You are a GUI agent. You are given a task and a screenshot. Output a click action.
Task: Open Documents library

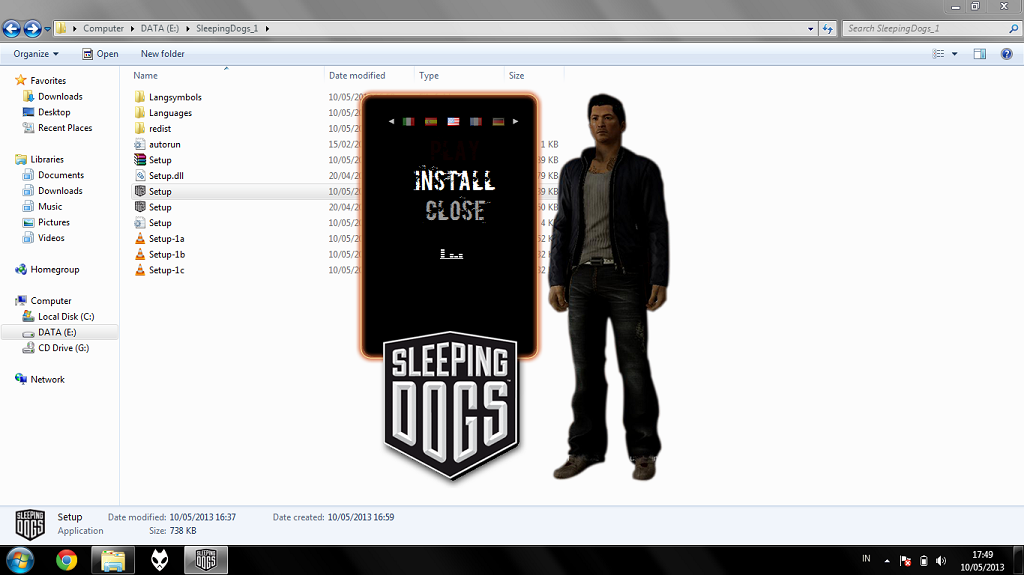(61, 175)
